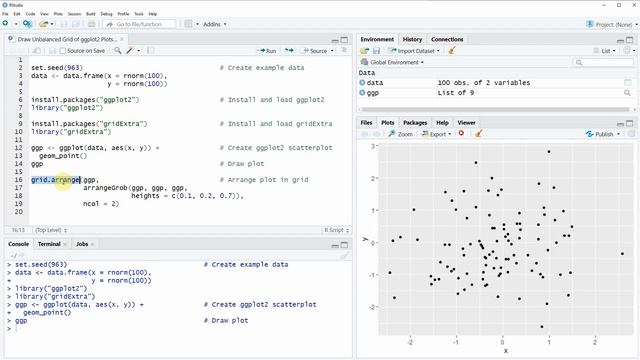Place the cursor on line 12 ggplot code
Screen dimensions: 640x360
click(x=96, y=148)
